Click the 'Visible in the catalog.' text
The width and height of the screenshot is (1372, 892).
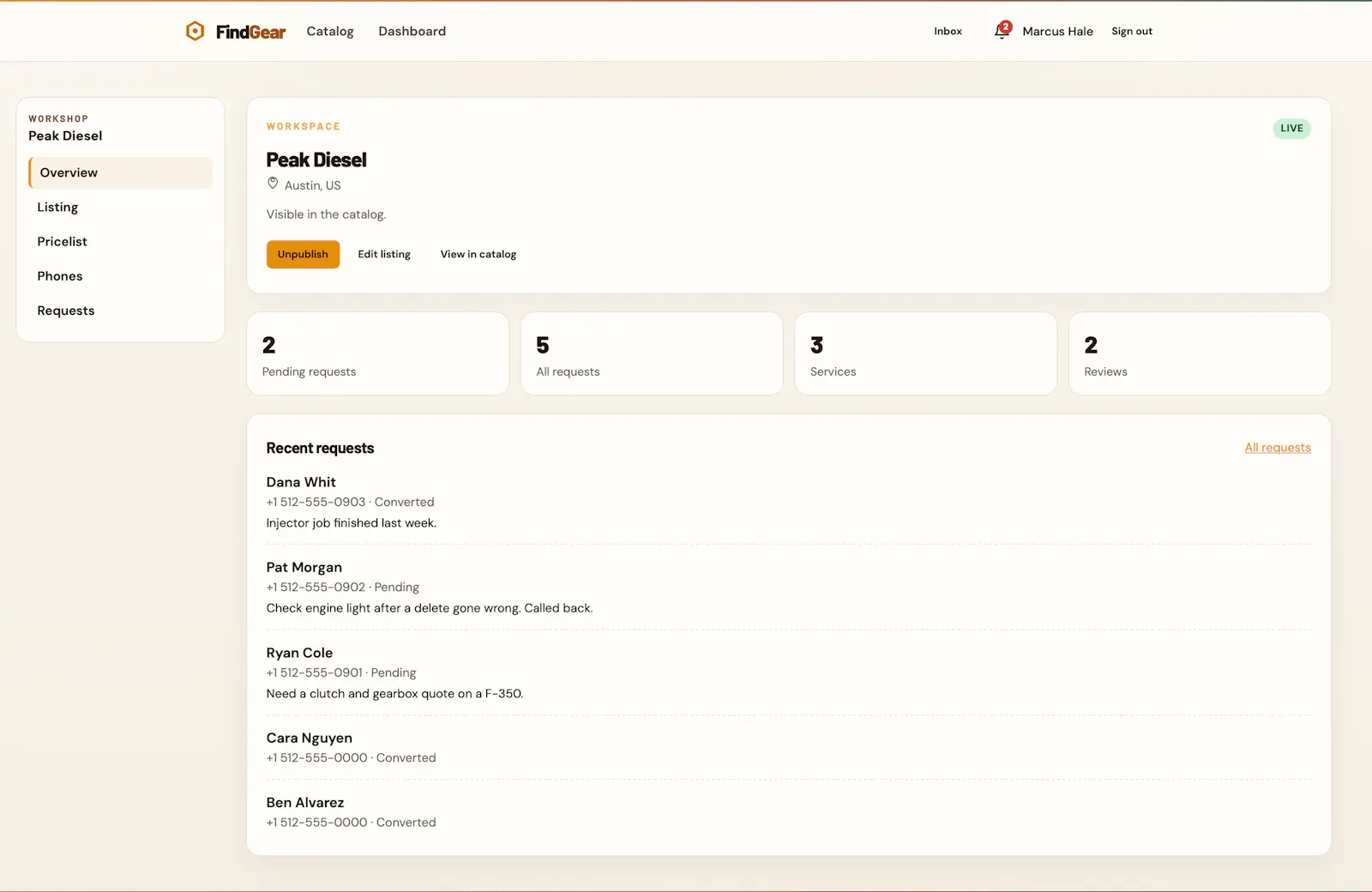(326, 214)
